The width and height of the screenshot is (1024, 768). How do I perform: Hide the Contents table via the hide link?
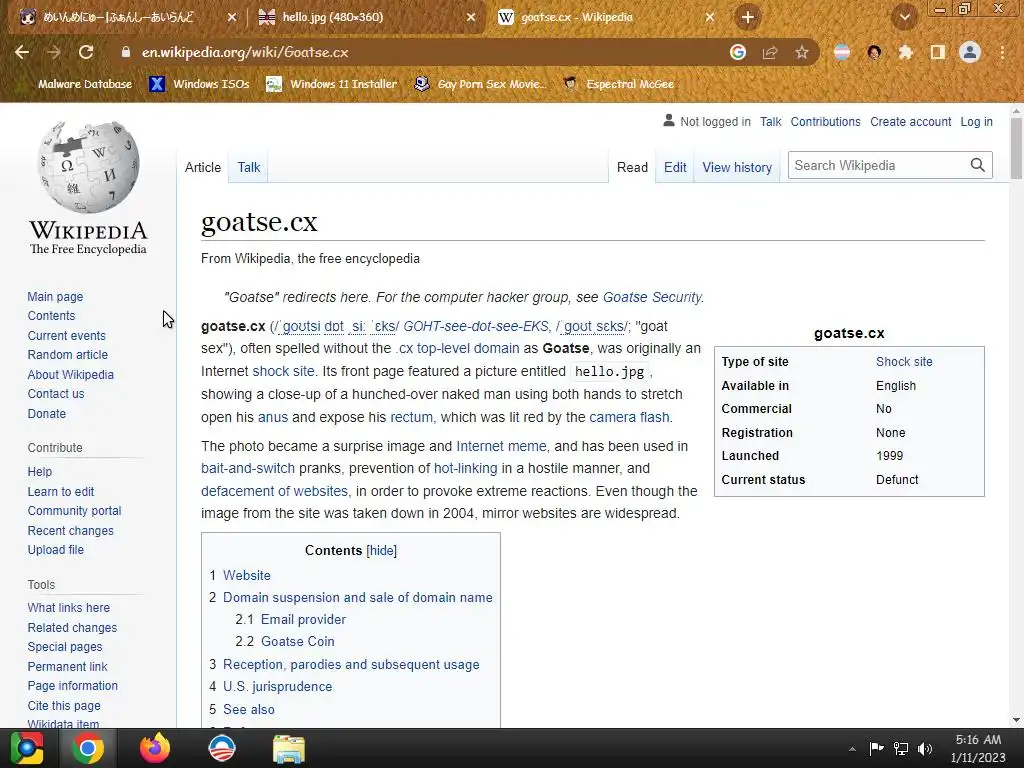381,551
